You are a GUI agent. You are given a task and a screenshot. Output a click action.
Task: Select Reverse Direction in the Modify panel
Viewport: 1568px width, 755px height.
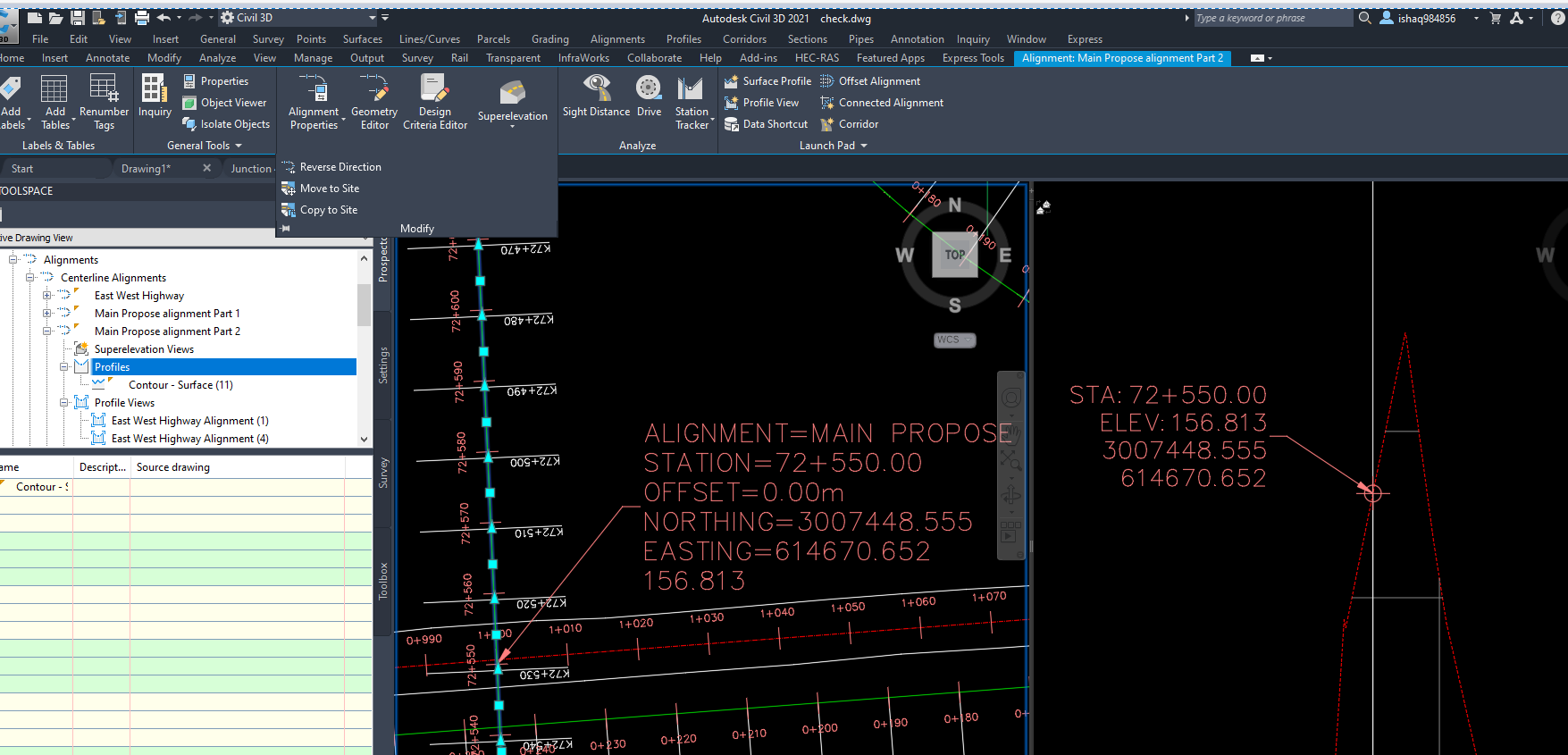(340, 167)
